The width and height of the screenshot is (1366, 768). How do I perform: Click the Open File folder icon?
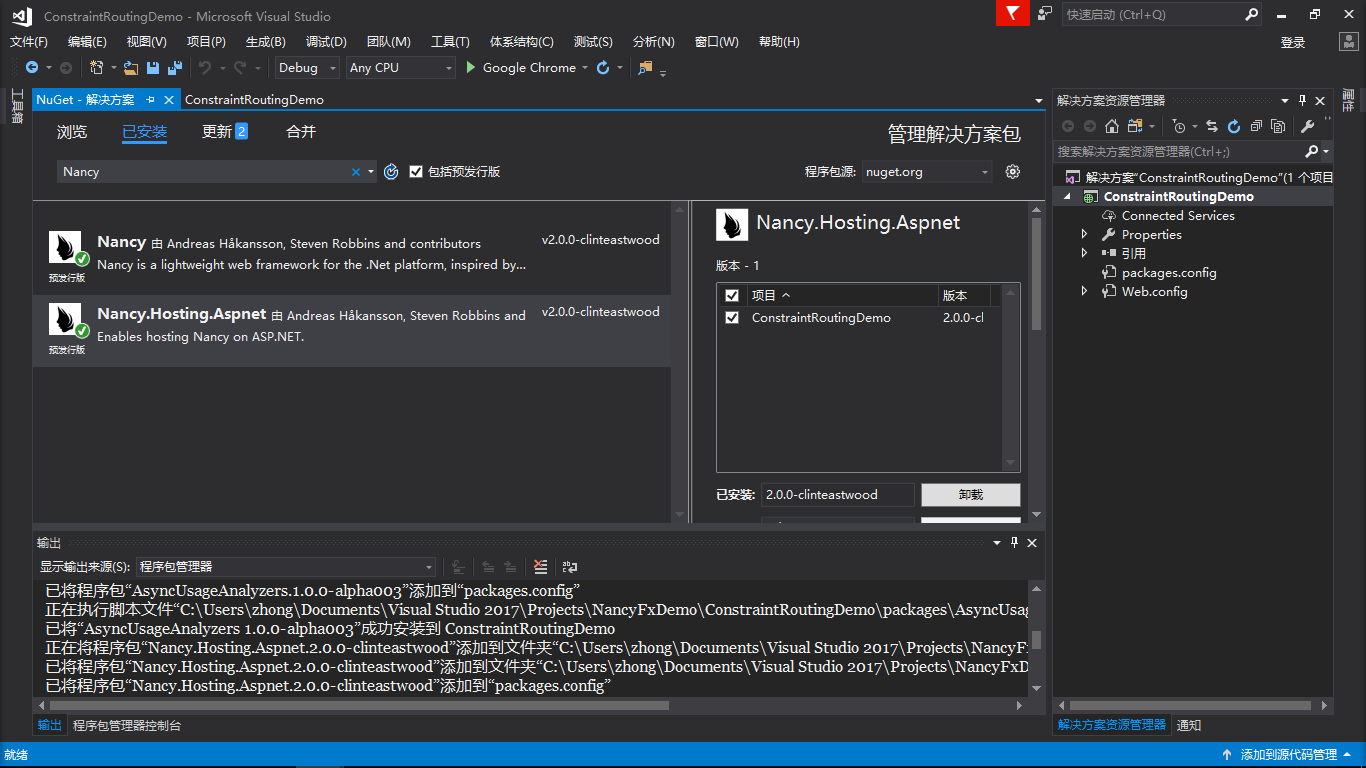point(131,68)
